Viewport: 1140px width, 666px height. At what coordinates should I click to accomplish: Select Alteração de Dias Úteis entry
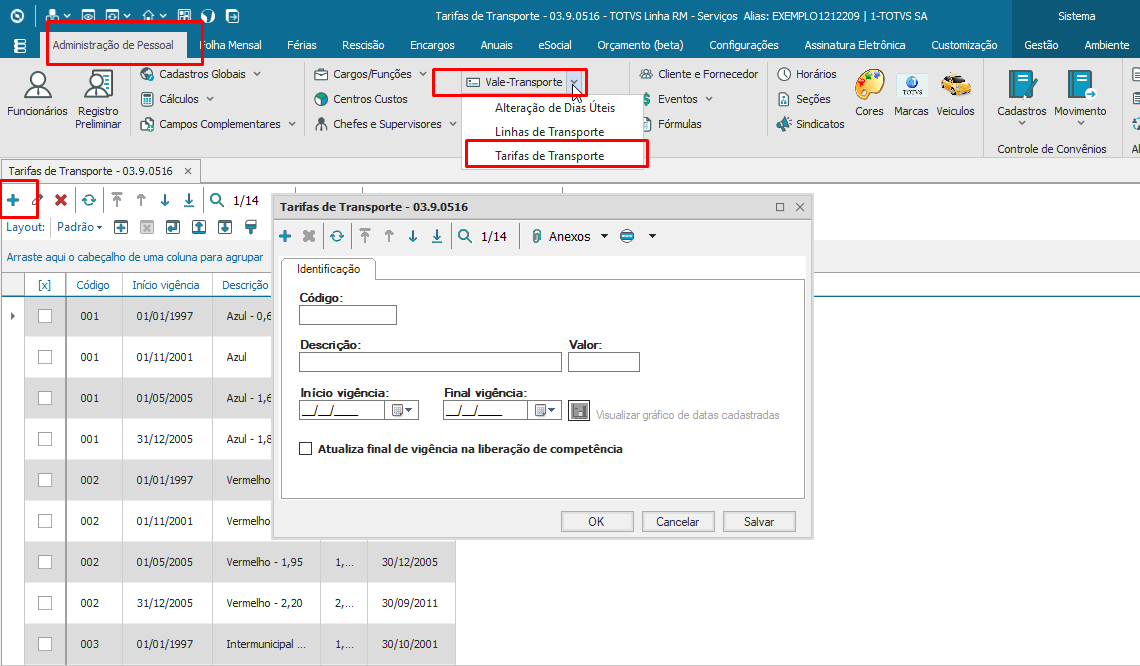point(555,108)
